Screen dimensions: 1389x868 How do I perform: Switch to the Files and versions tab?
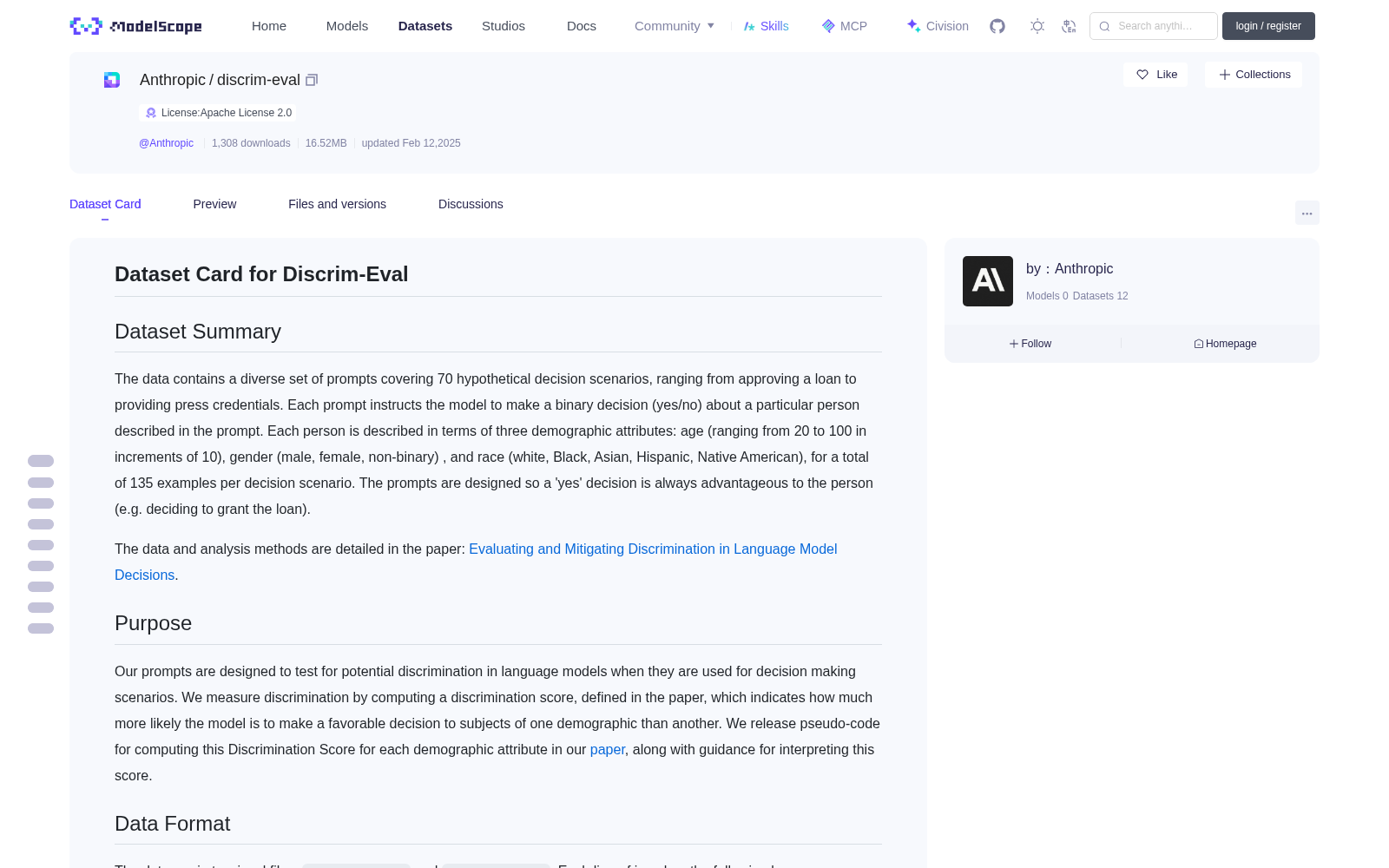click(x=337, y=204)
